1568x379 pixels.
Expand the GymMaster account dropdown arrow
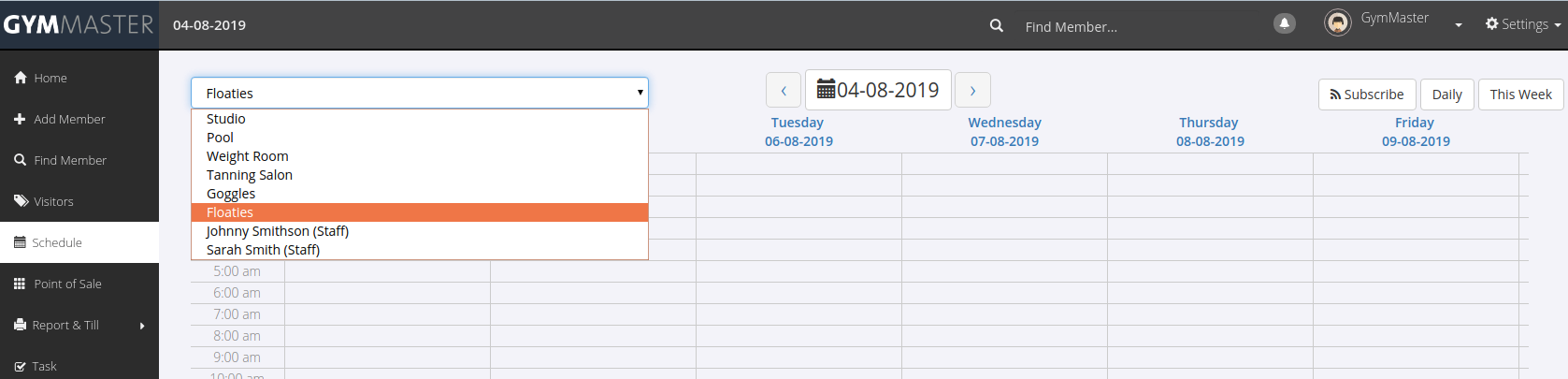coord(1459,25)
